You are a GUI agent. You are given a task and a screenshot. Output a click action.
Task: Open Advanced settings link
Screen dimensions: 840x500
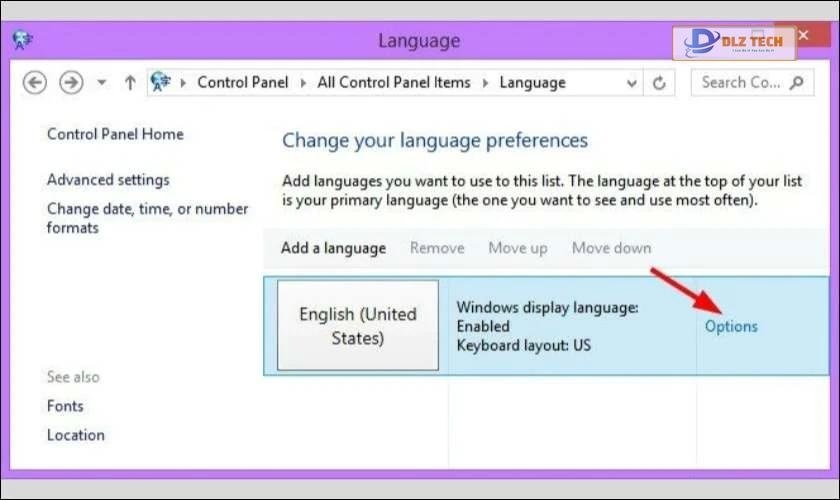tap(108, 180)
